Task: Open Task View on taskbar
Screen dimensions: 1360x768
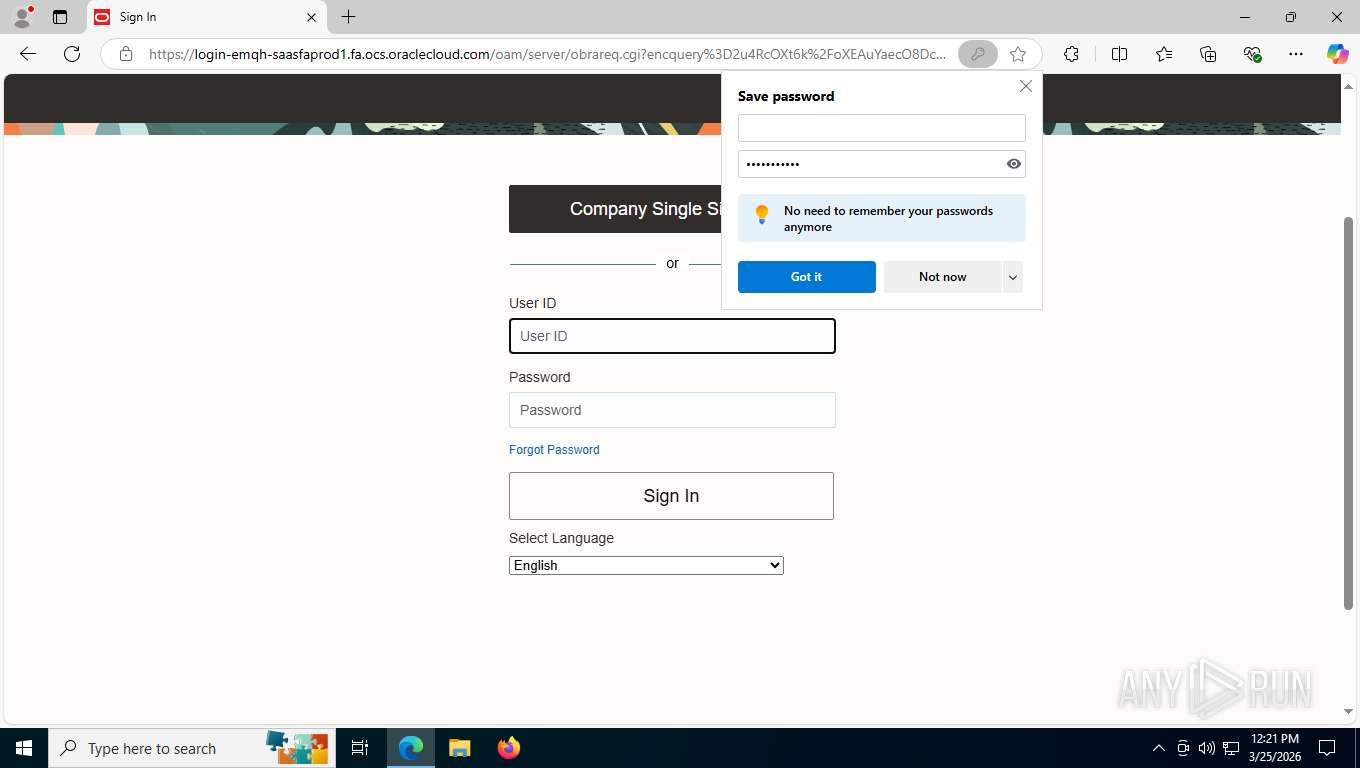Action: [x=360, y=748]
